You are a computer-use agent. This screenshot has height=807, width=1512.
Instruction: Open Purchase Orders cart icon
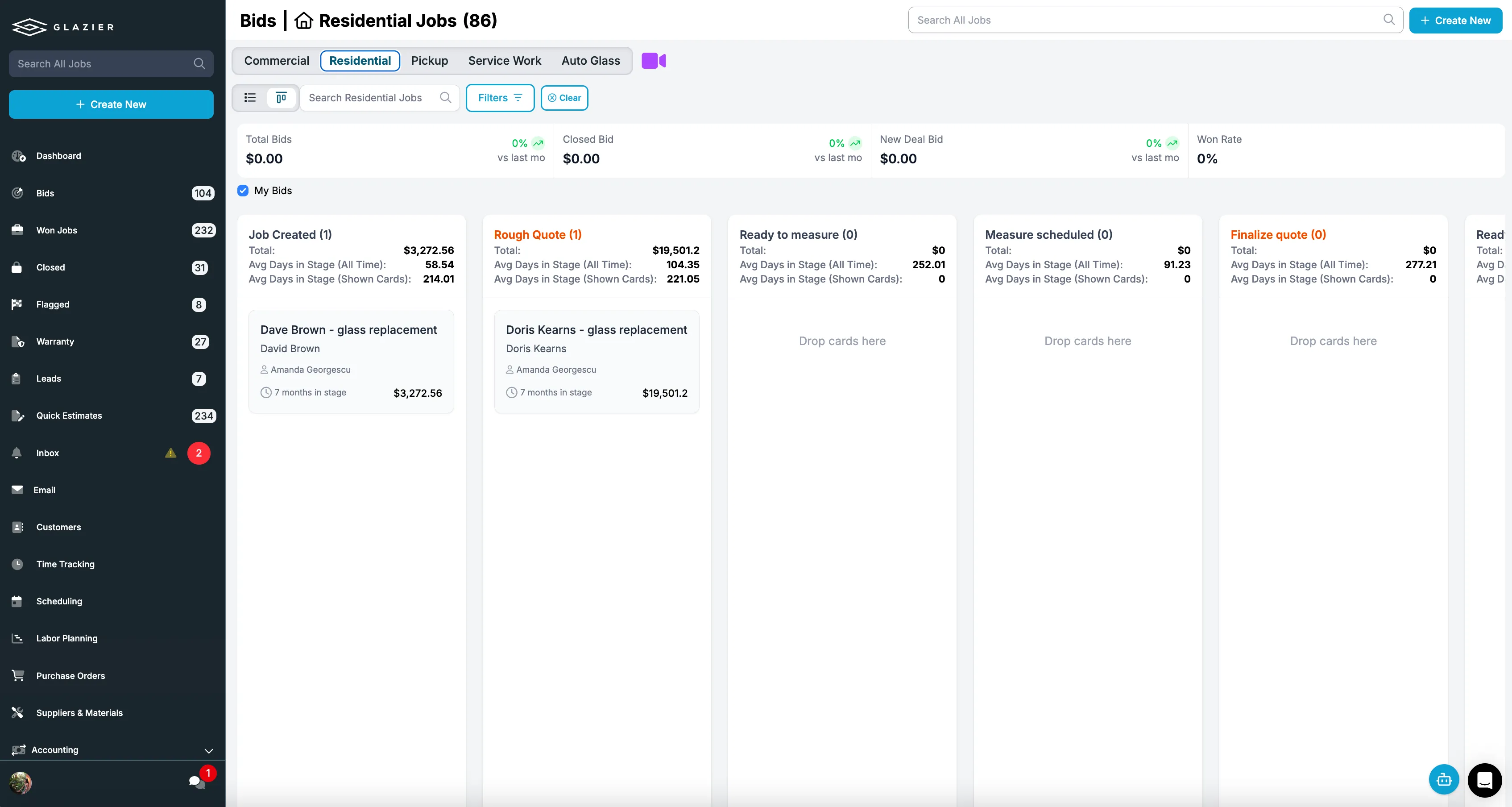(x=17, y=675)
